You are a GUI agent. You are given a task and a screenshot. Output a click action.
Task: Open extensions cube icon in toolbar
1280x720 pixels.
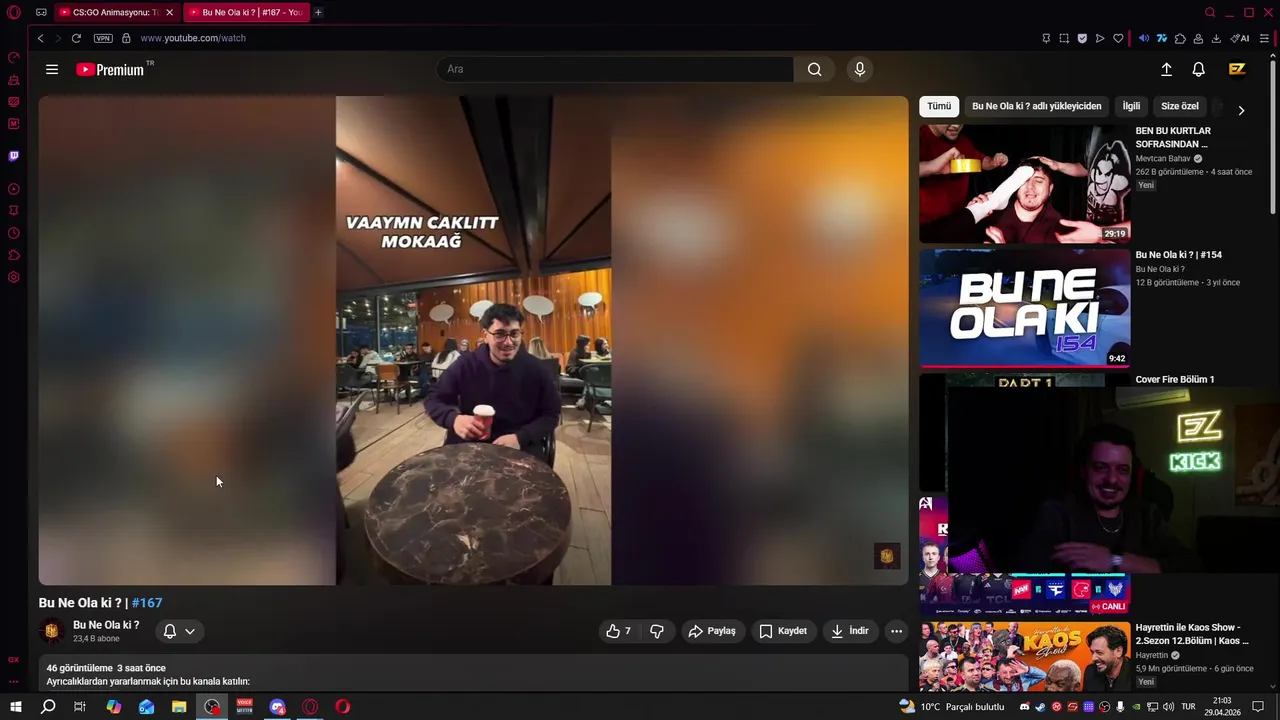click(1180, 38)
